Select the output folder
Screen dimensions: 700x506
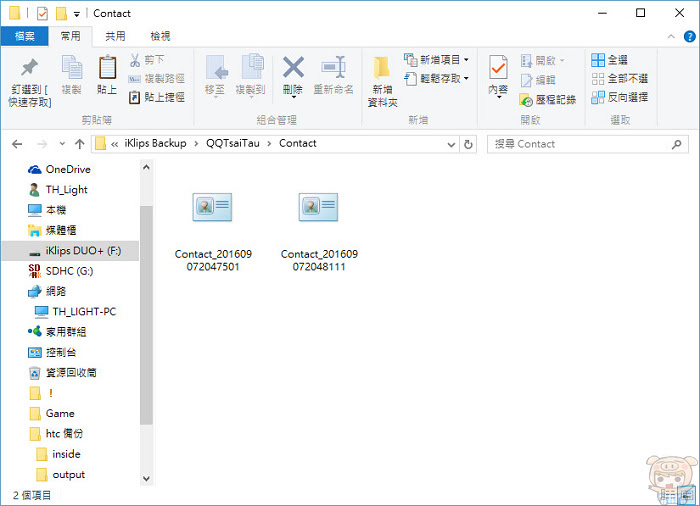[60, 474]
